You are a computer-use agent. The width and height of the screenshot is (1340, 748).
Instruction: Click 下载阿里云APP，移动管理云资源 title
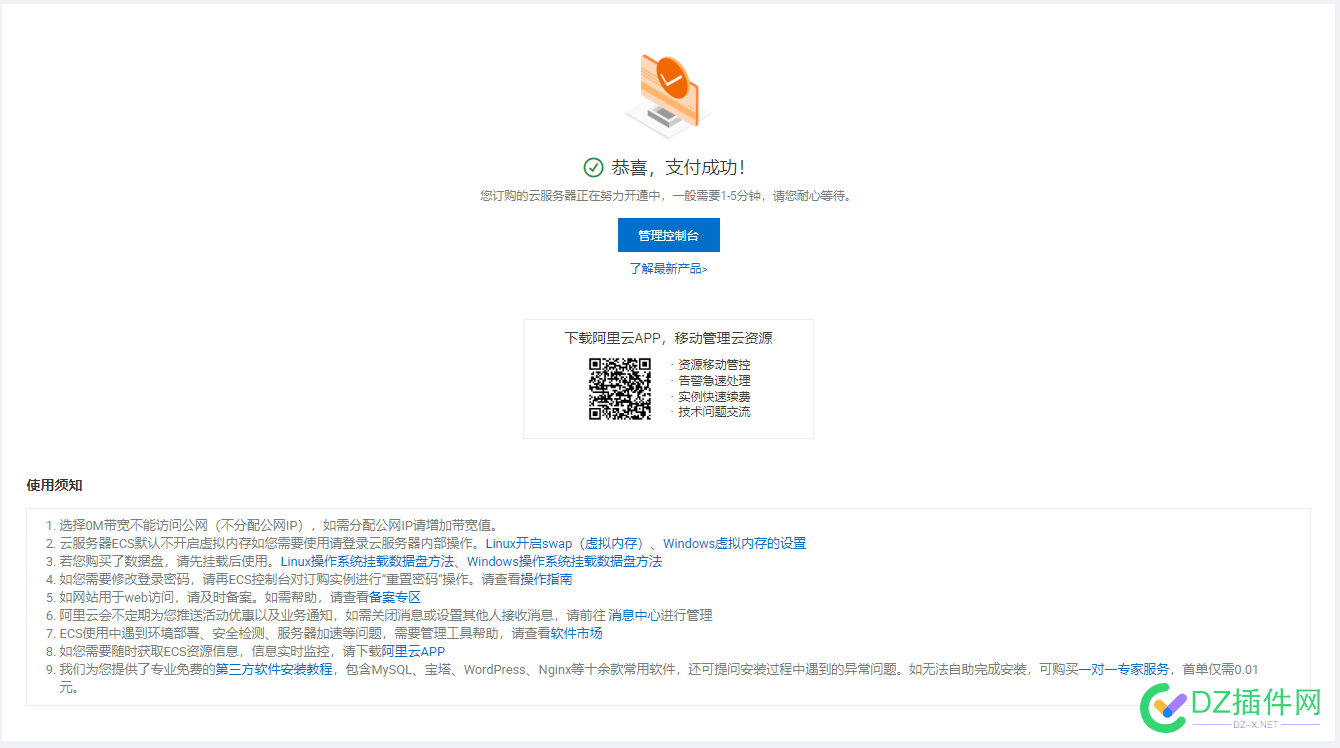click(x=668, y=338)
